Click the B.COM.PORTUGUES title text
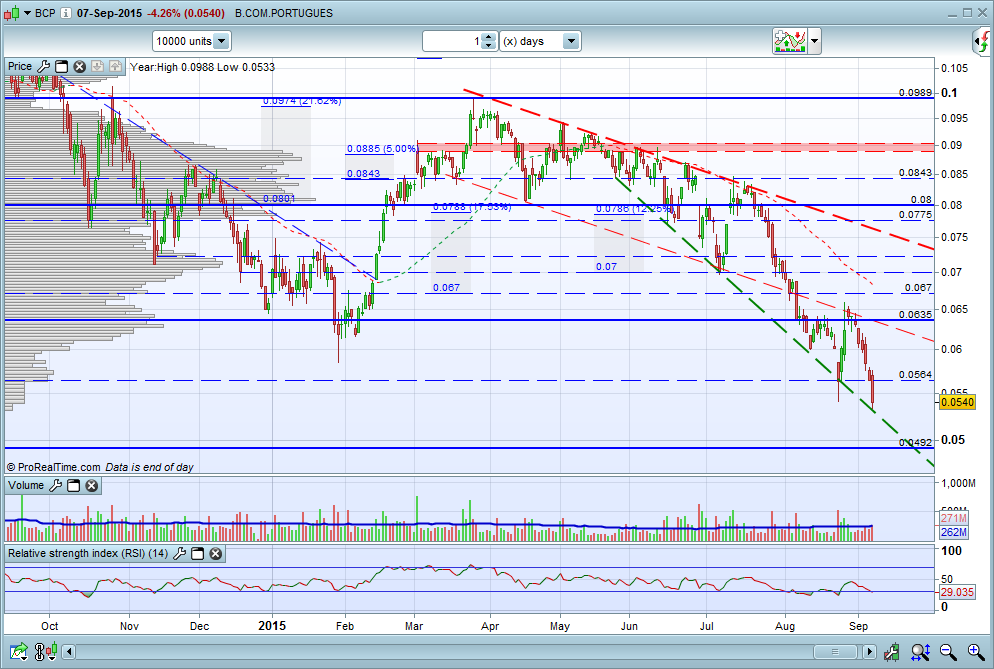 [283, 13]
